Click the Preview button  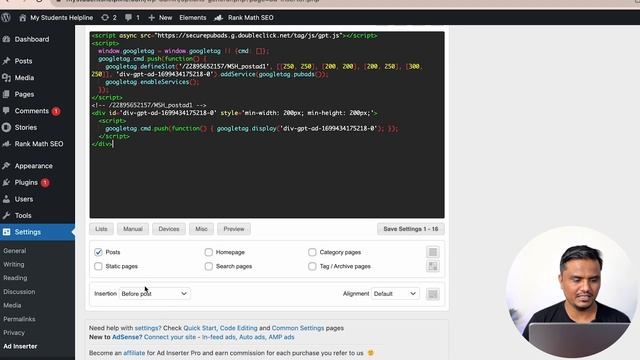(x=234, y=229)
